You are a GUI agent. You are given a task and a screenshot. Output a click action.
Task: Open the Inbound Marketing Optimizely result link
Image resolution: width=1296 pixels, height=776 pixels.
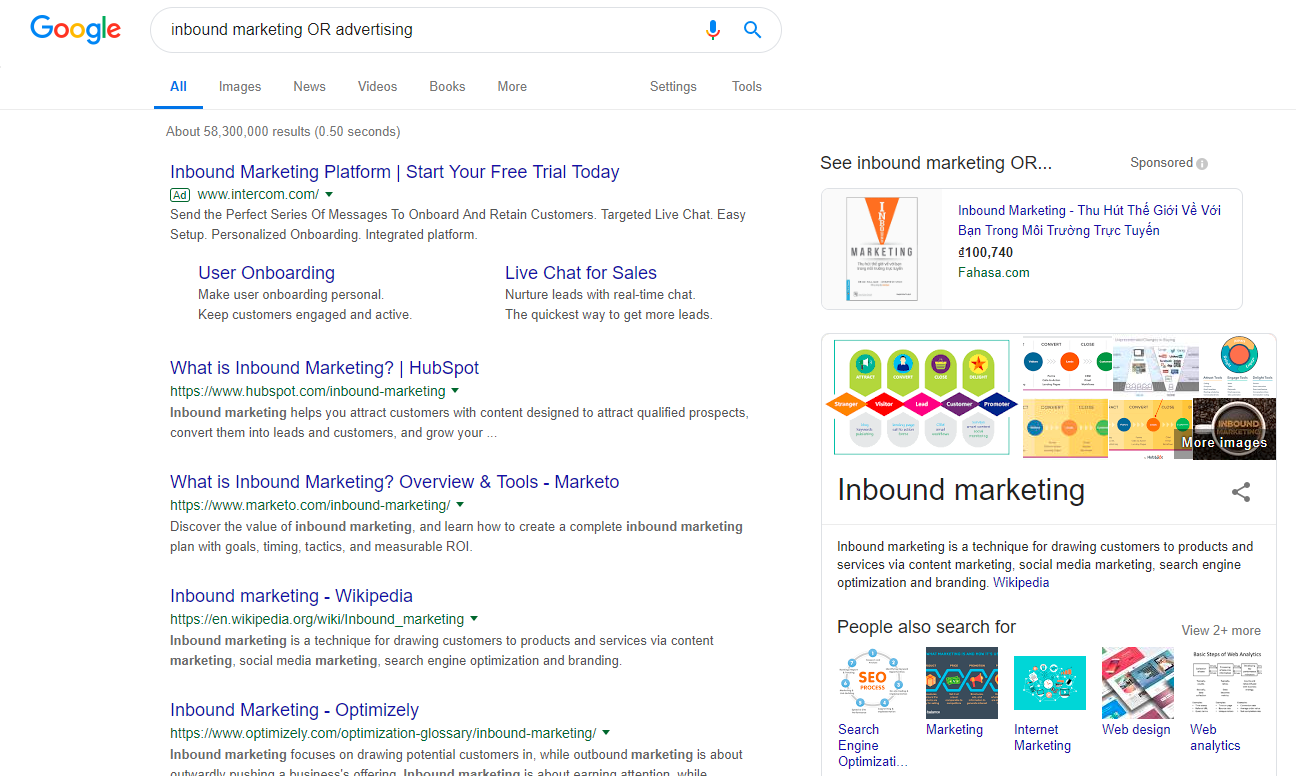click(x=294, y=710)
